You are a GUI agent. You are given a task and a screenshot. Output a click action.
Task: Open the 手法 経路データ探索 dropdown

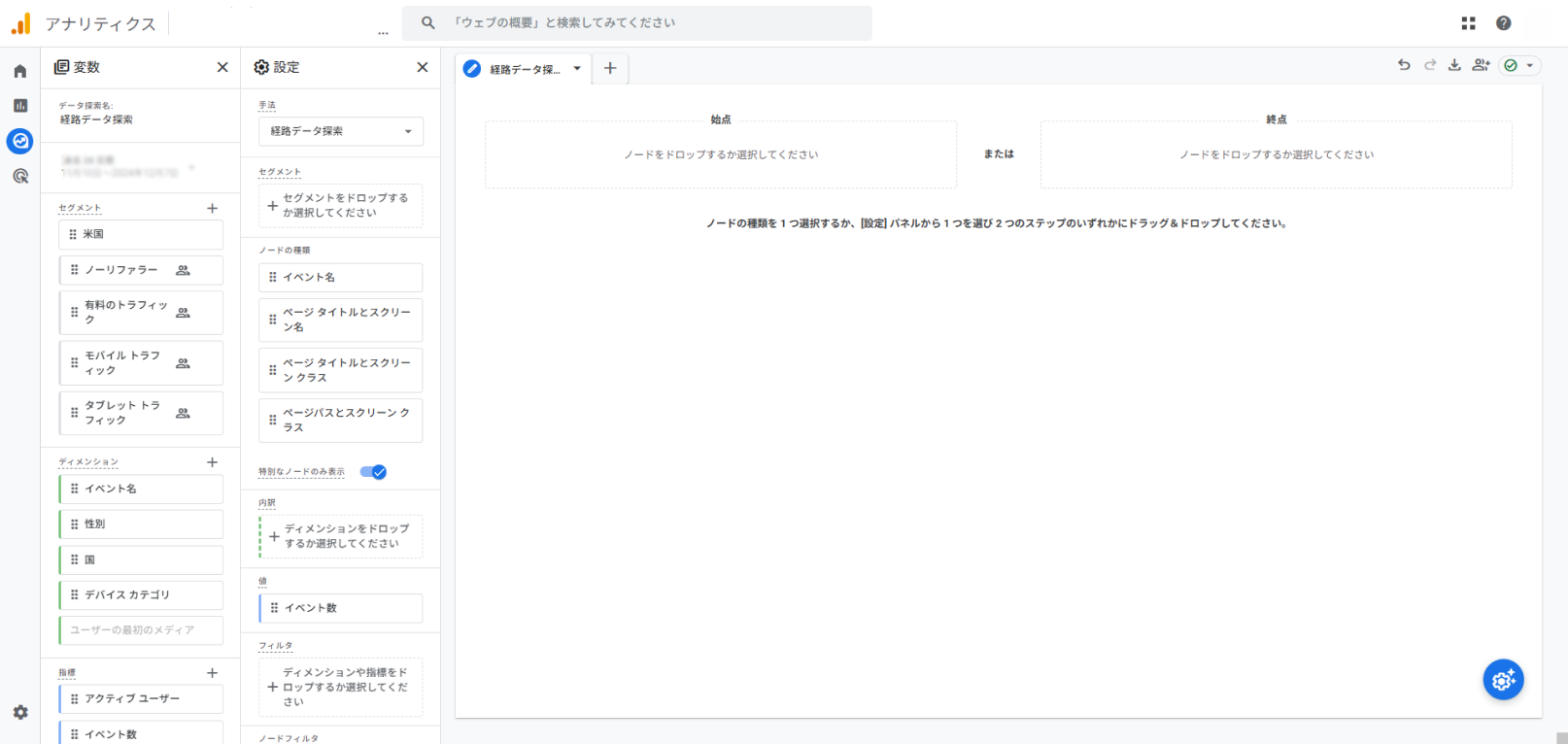coord(341,131)
